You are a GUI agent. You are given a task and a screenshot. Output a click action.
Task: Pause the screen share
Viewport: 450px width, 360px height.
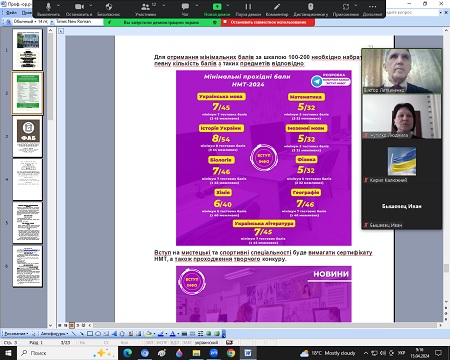tap(248, 9)
